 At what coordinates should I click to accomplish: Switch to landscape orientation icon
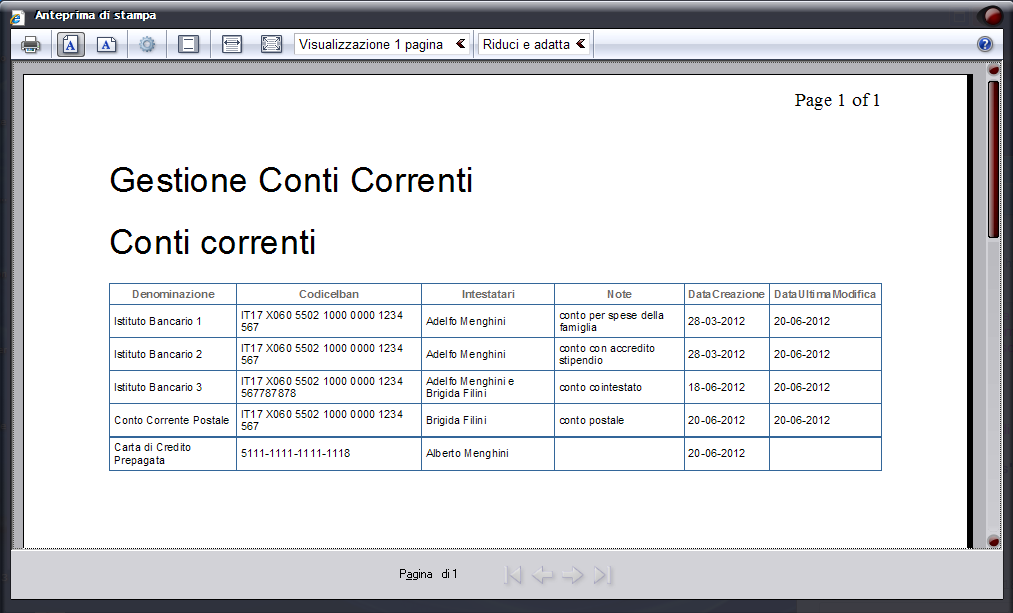(107, 45)
